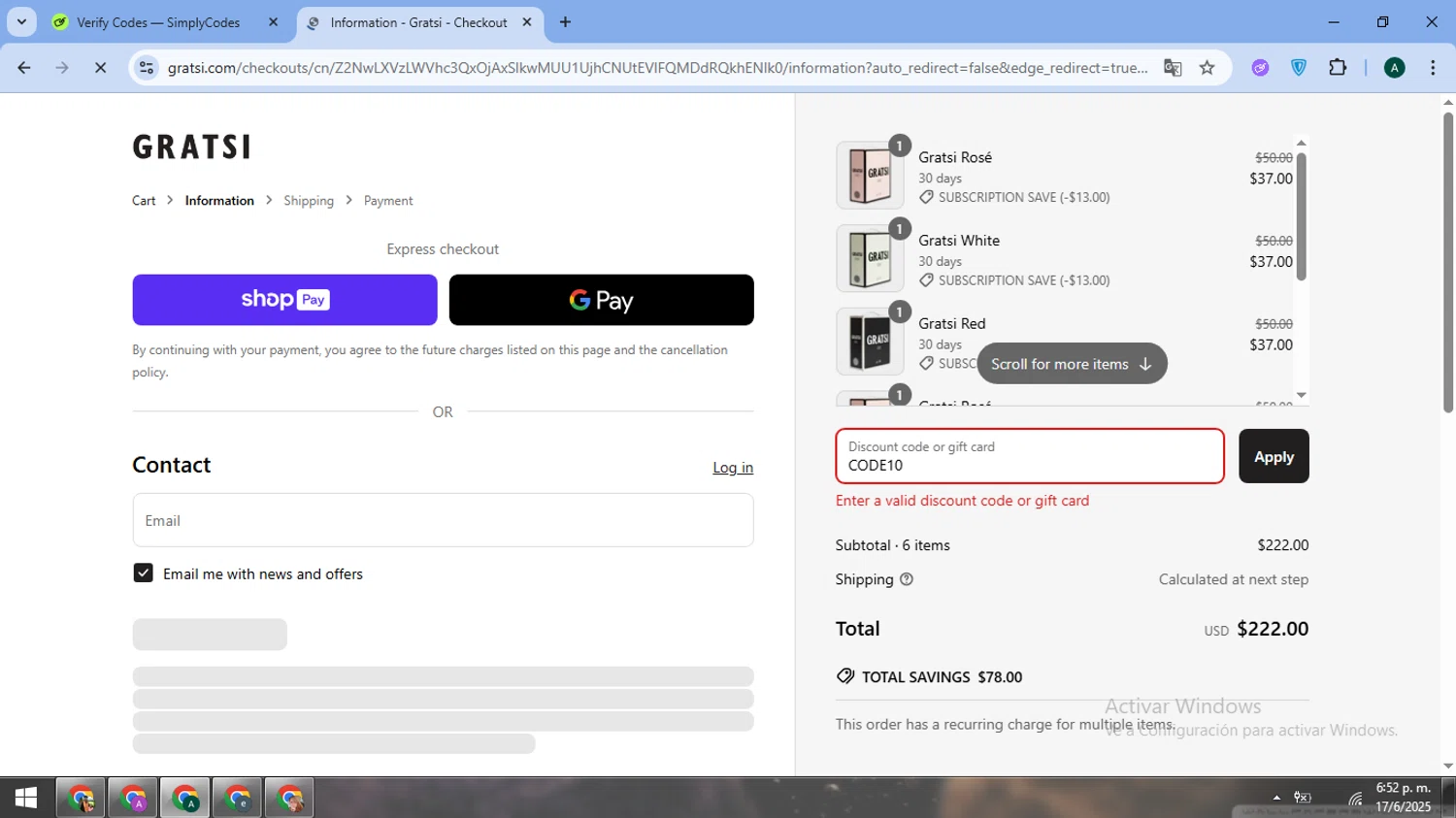Click Gratsi Red product thumbnail
The image size is (1456, 818).
point(870,342)
